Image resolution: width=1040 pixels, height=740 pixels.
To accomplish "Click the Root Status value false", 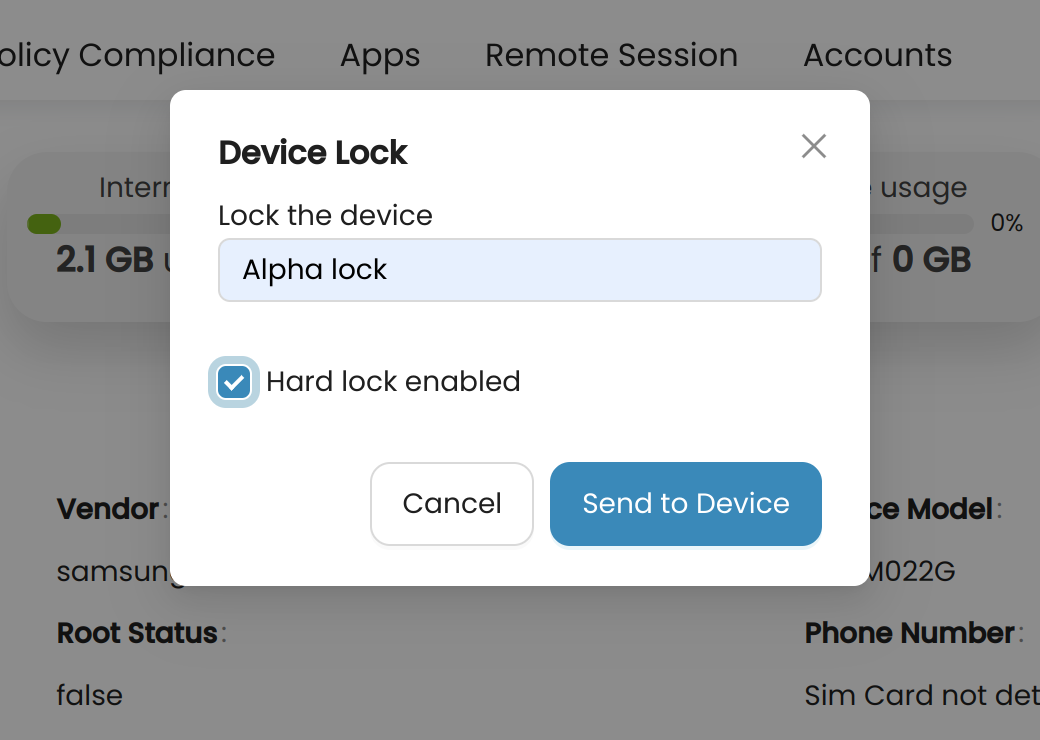I will (90, 696).
